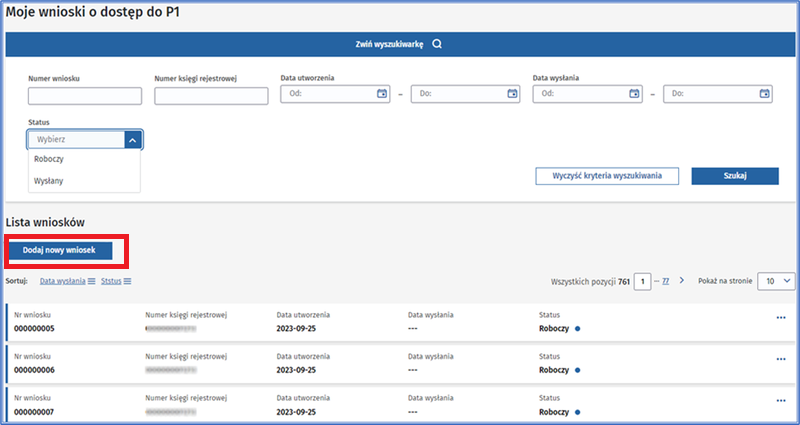
Task: Click Roboczy status in row 000000007
Action: [x=554, y=412]
